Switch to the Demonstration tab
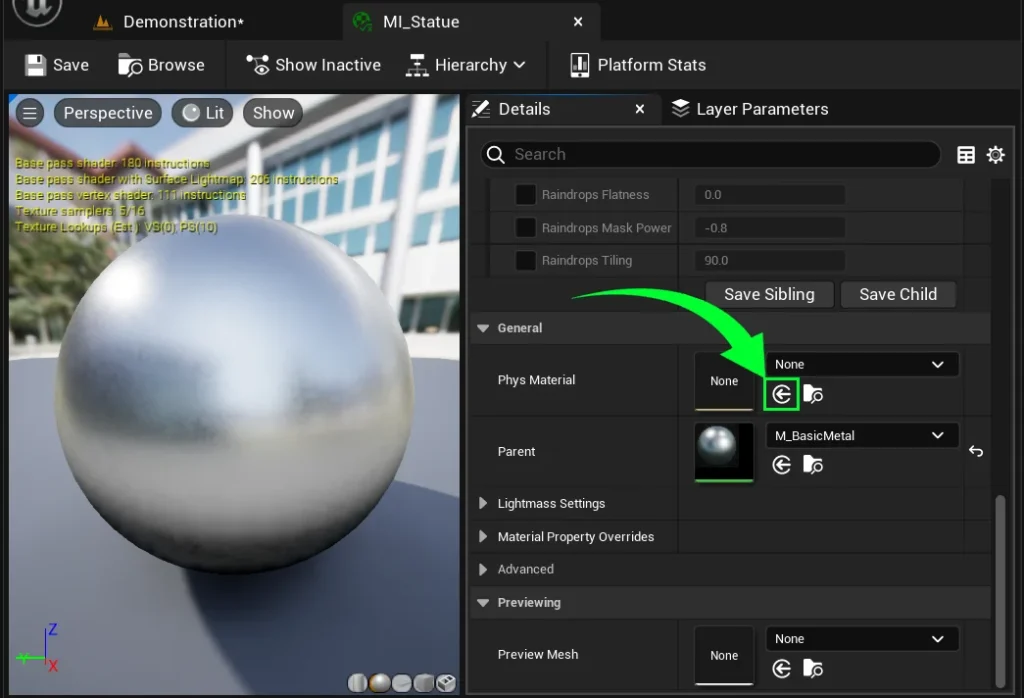 point(182,22)
